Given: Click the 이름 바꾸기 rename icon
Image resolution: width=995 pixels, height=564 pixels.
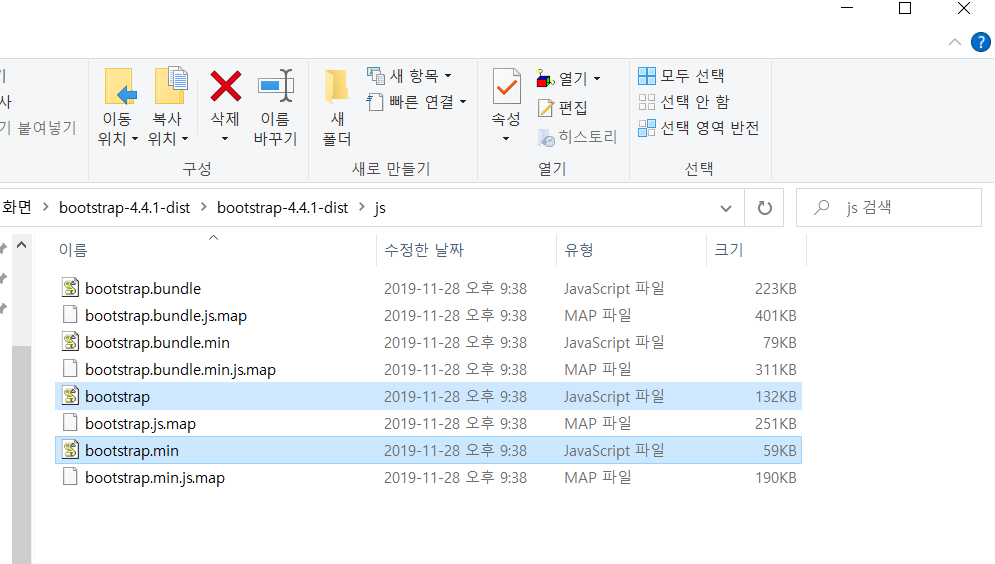Looking at the screenshot, I should click(276, 85).
